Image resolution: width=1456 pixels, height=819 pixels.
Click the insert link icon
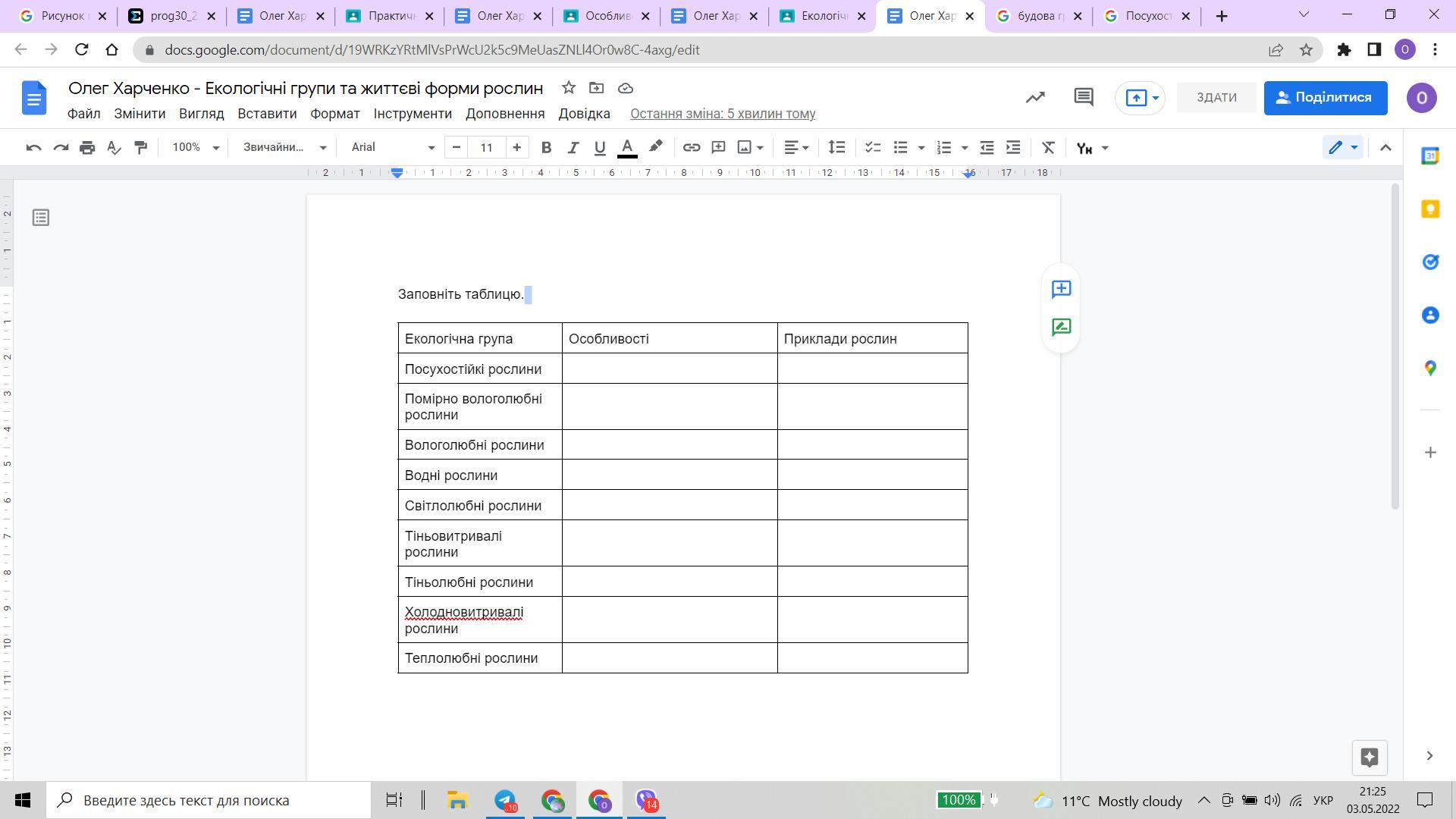click(691, 148)
